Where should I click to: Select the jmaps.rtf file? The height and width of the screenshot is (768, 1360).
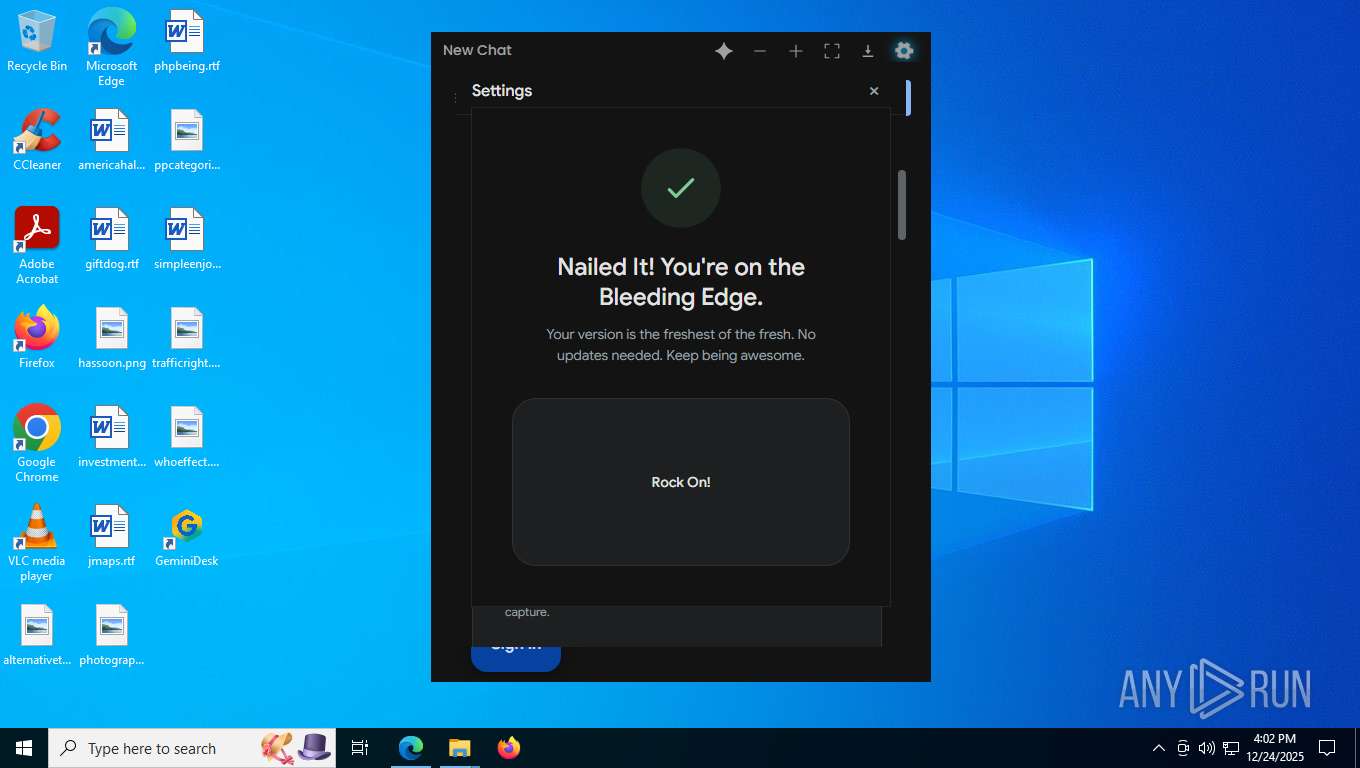[x=111, y=536]
